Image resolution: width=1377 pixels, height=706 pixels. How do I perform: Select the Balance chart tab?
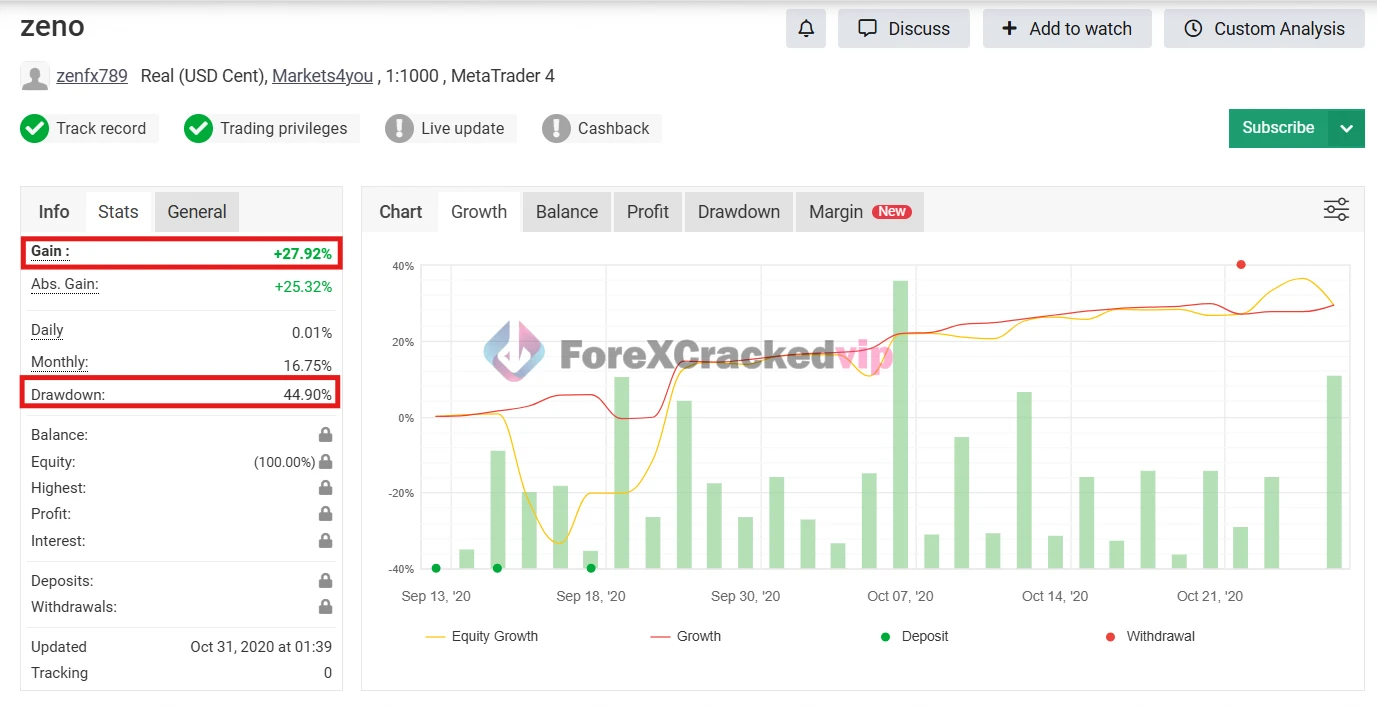(x=566, y=212)
